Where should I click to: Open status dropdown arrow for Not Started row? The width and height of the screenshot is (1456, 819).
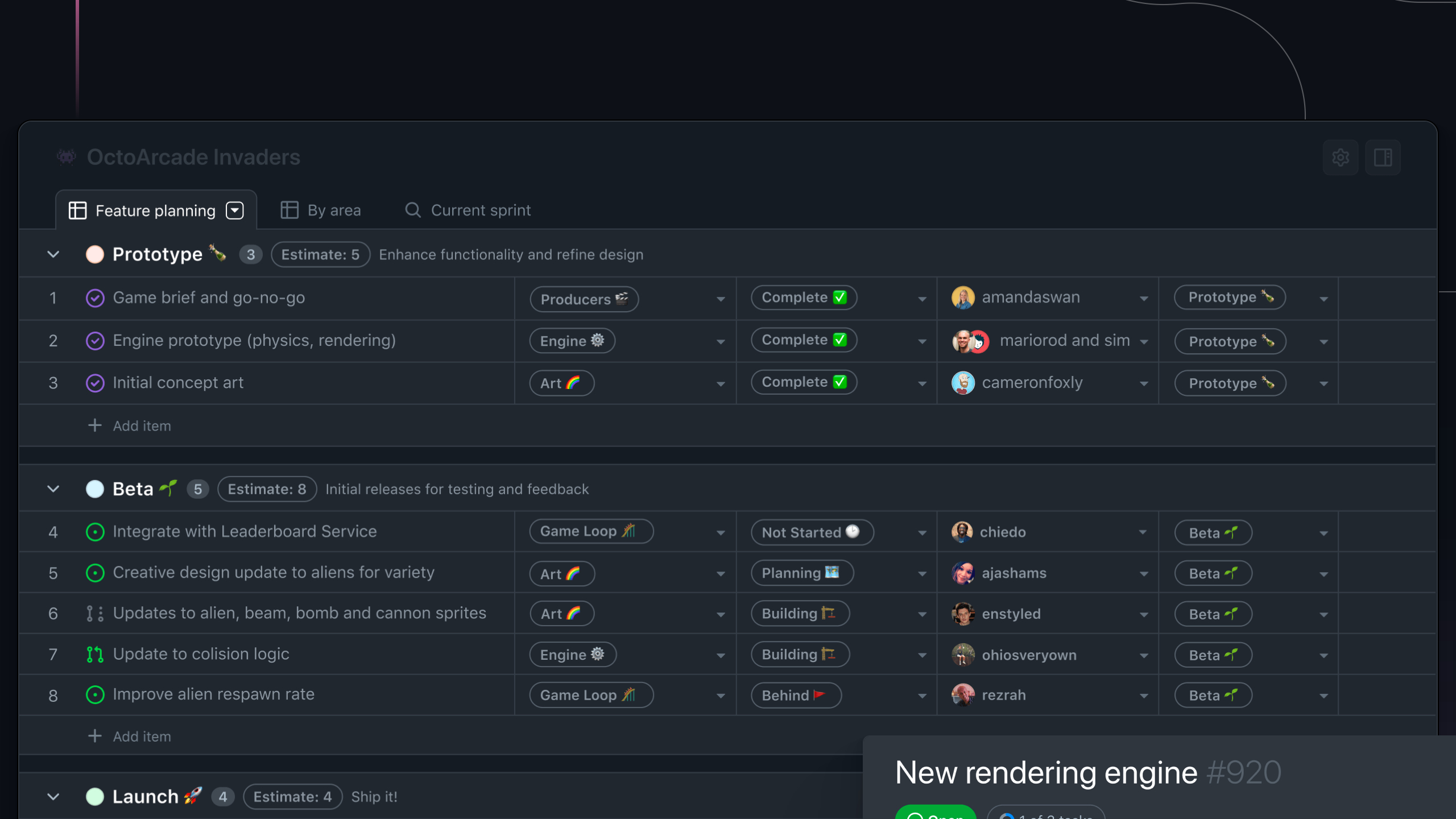pyautogui.click(x=922, y=533)
